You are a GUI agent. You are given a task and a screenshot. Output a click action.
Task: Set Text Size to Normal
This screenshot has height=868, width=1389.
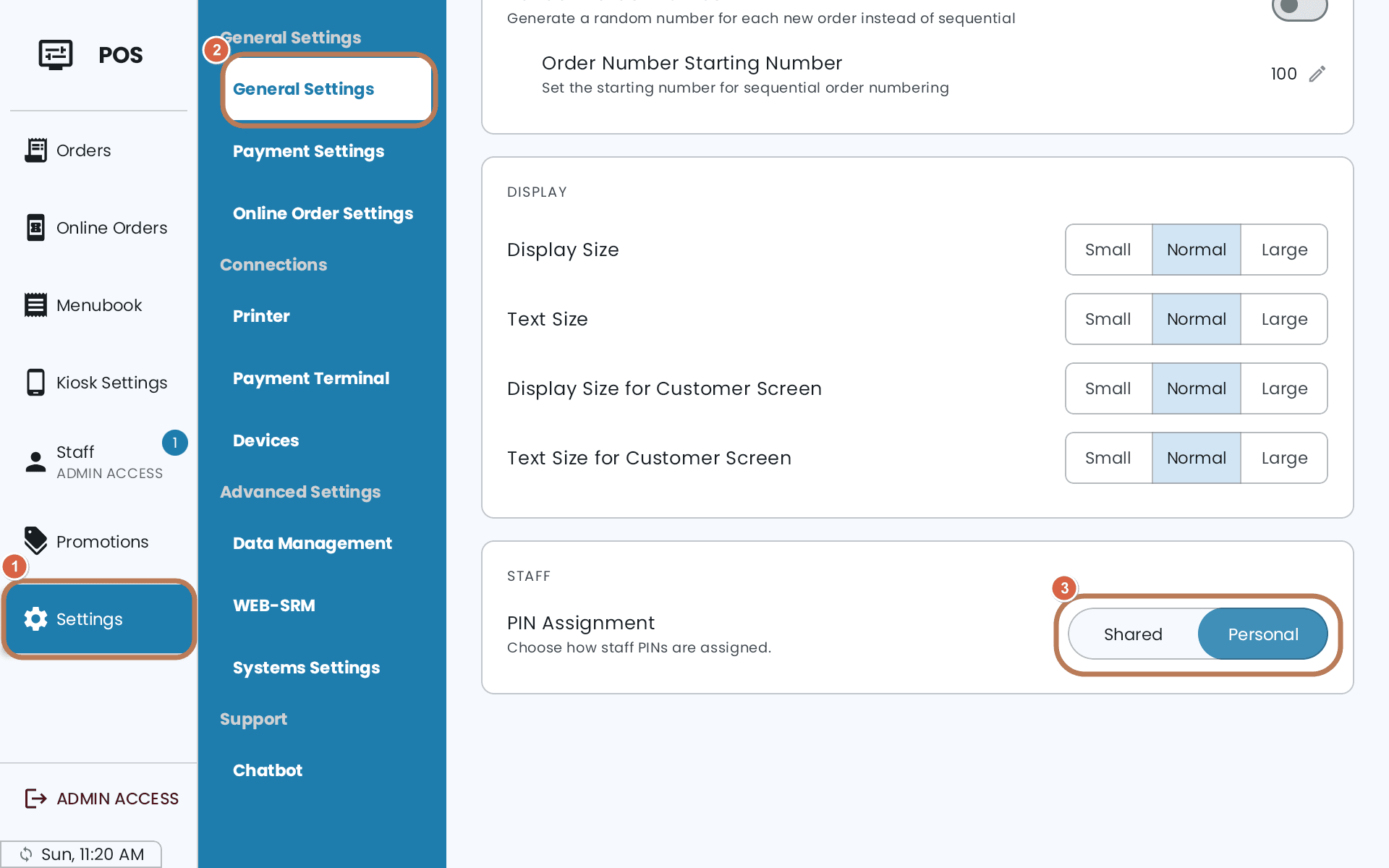(1197, 319)
